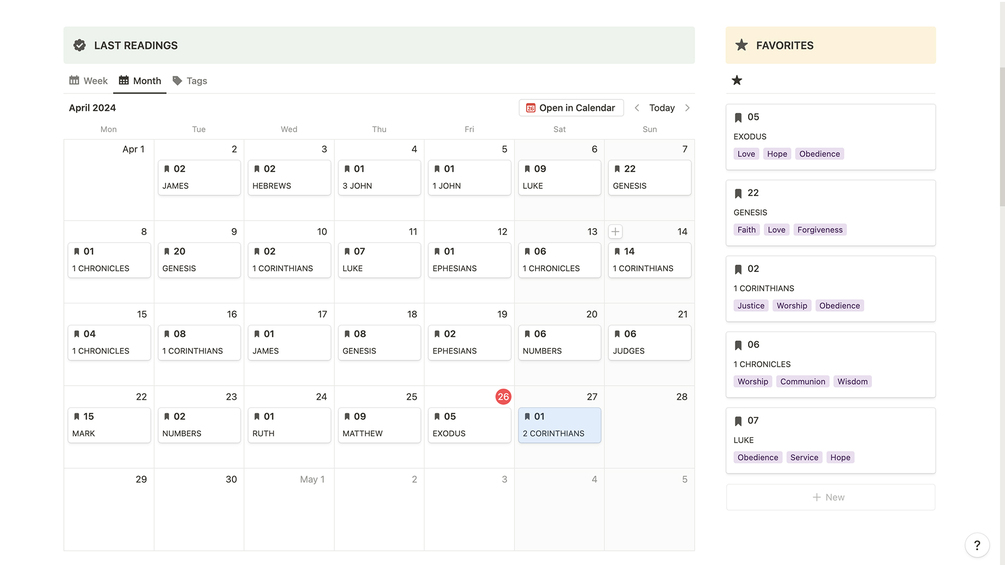Click the calendar icon in Open in Calendar
The height and width of the screenshot is (565, 1005).
[x=530, y=108]
